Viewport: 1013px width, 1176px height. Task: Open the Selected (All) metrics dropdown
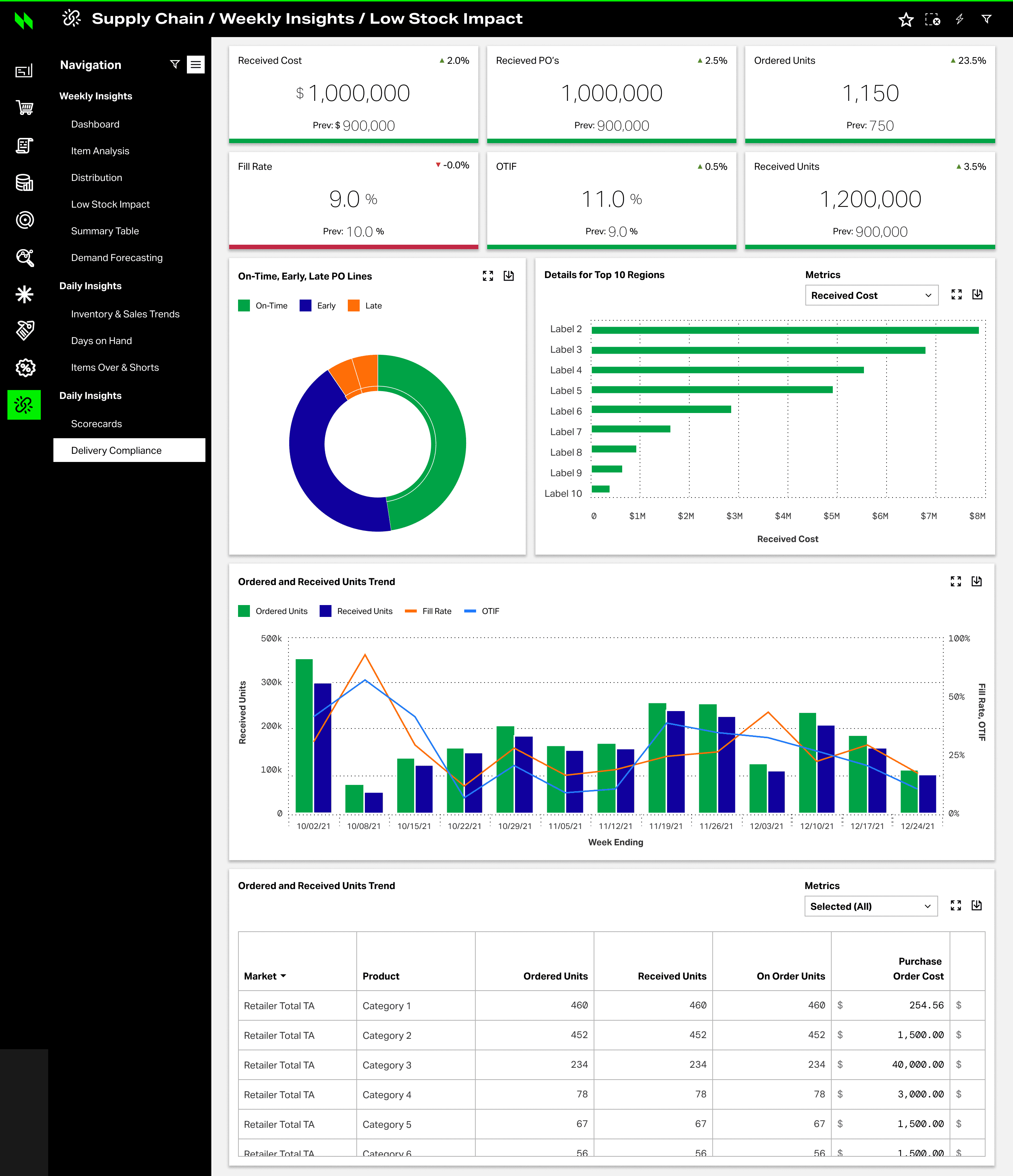[871, 906]
